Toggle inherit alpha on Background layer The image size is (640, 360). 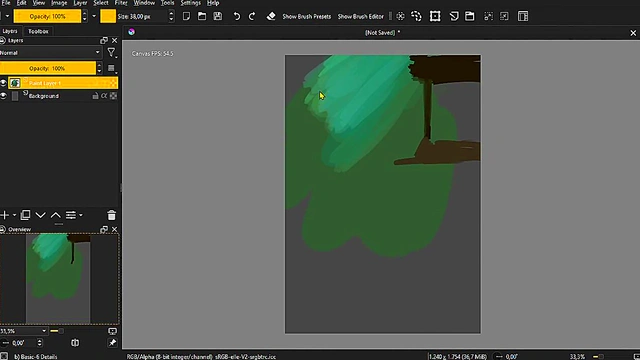pyautogui.click(x=104, y=96)
